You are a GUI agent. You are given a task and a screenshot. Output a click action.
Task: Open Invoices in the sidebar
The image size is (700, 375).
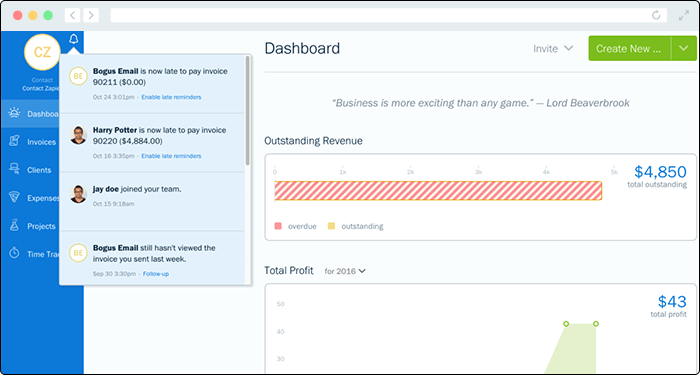tap(42, 142)
